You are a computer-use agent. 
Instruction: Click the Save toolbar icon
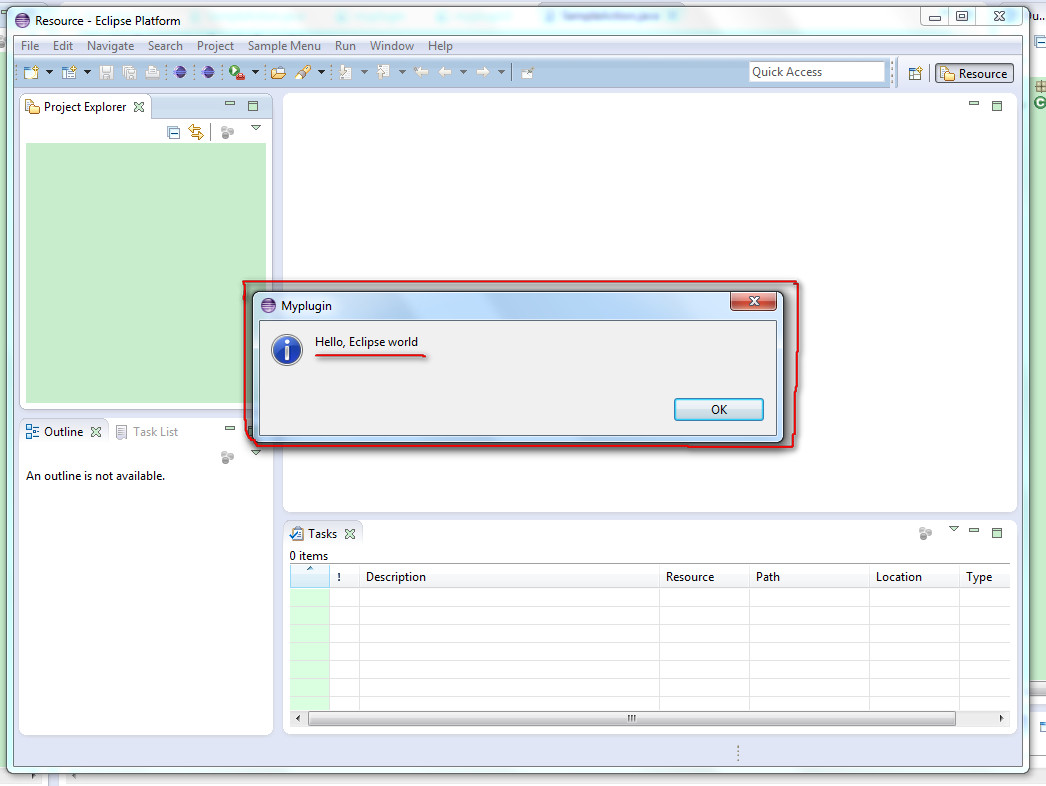point(106,72)
